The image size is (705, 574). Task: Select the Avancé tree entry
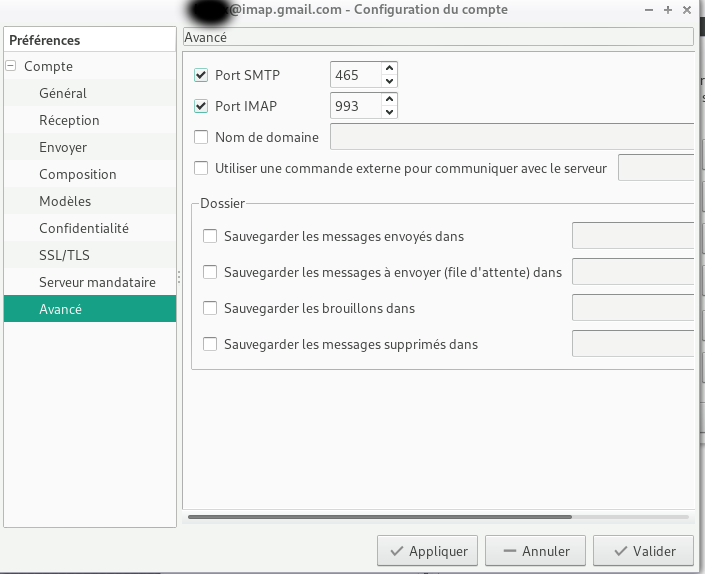coord(90,309)
